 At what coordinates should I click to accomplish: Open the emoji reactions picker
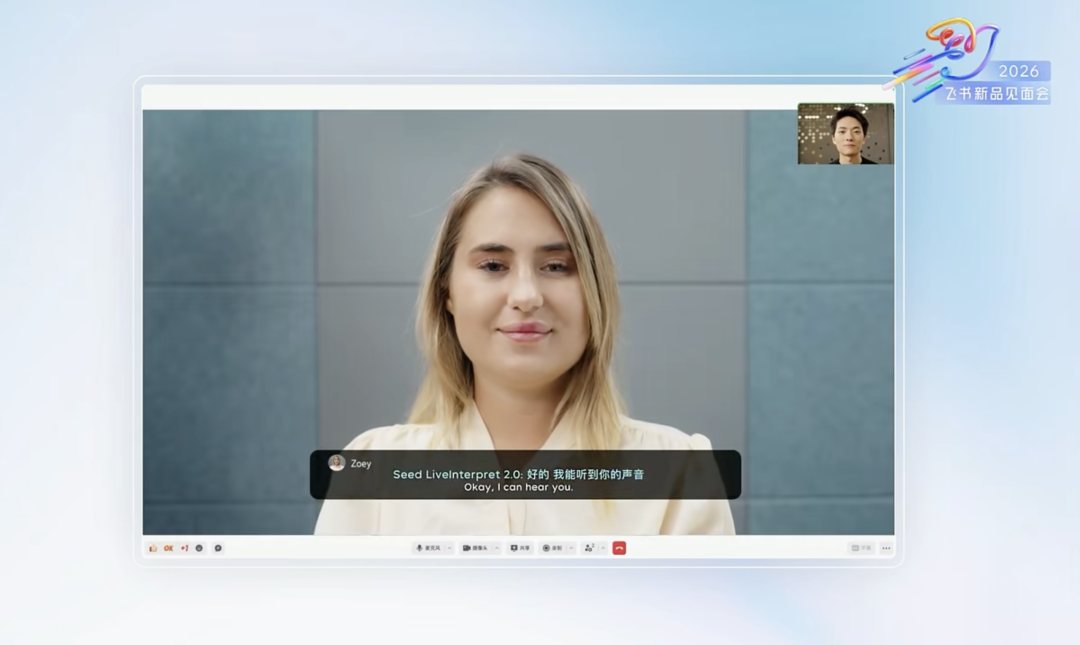(x=199, y=548)
